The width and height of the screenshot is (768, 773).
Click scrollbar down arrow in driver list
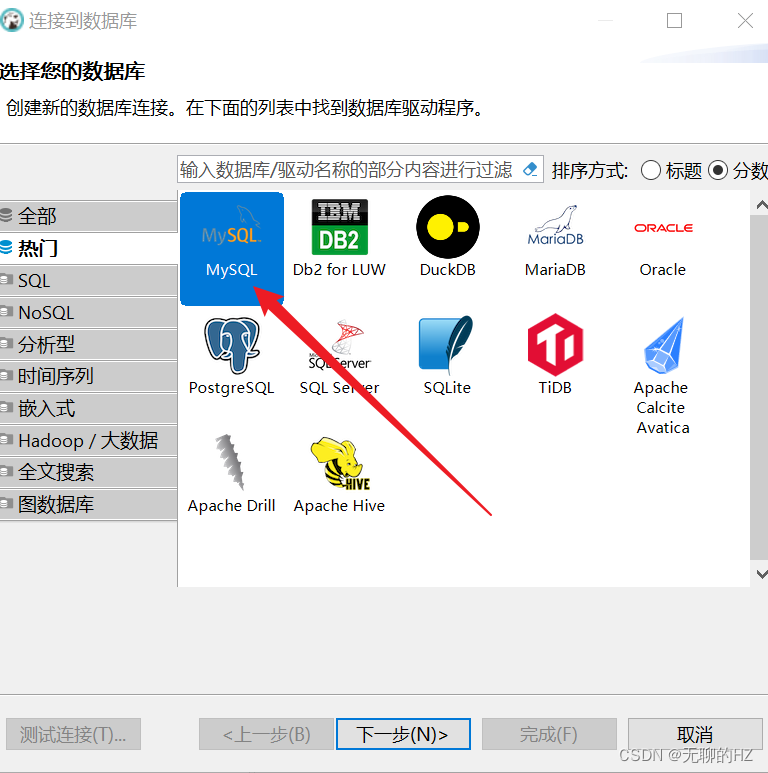point(761,574)
